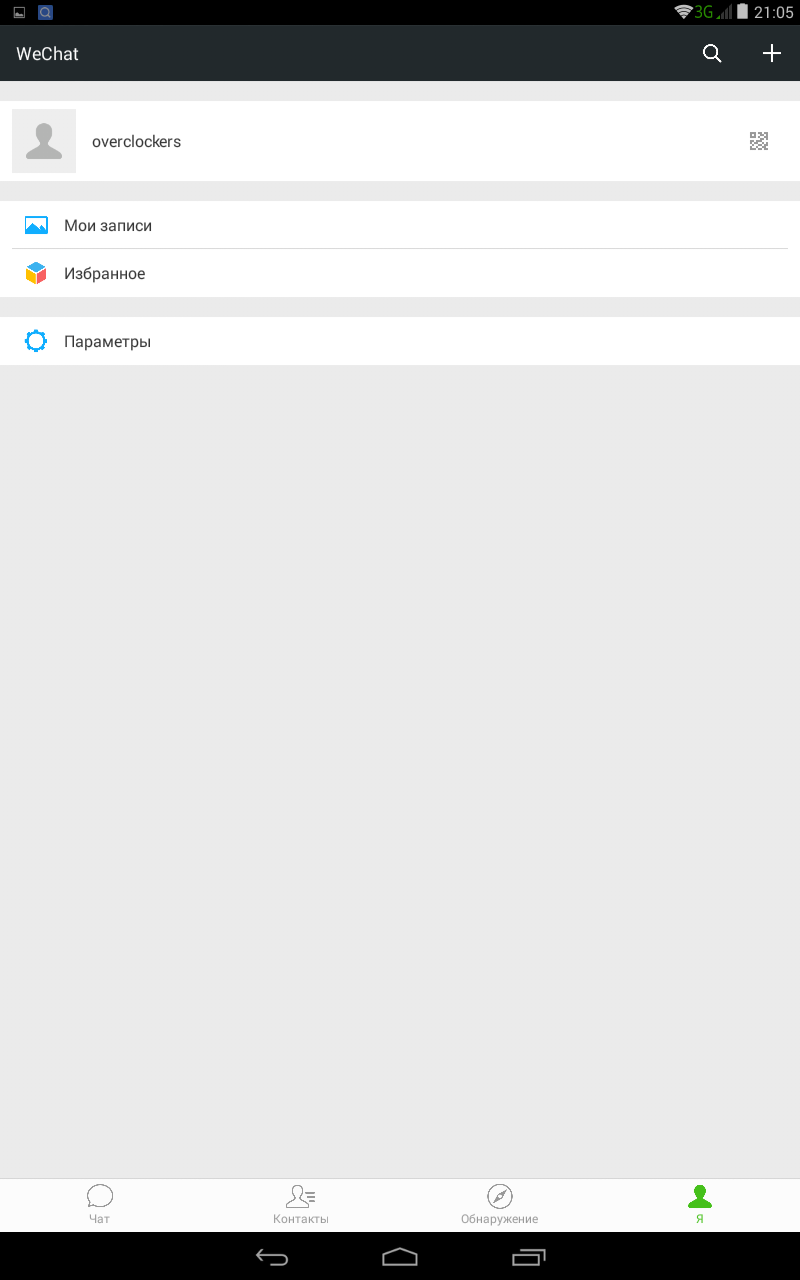This screenshot has width=800, height=1280.
Task: Tap the profile avatar placeholder
Action: 44,141
